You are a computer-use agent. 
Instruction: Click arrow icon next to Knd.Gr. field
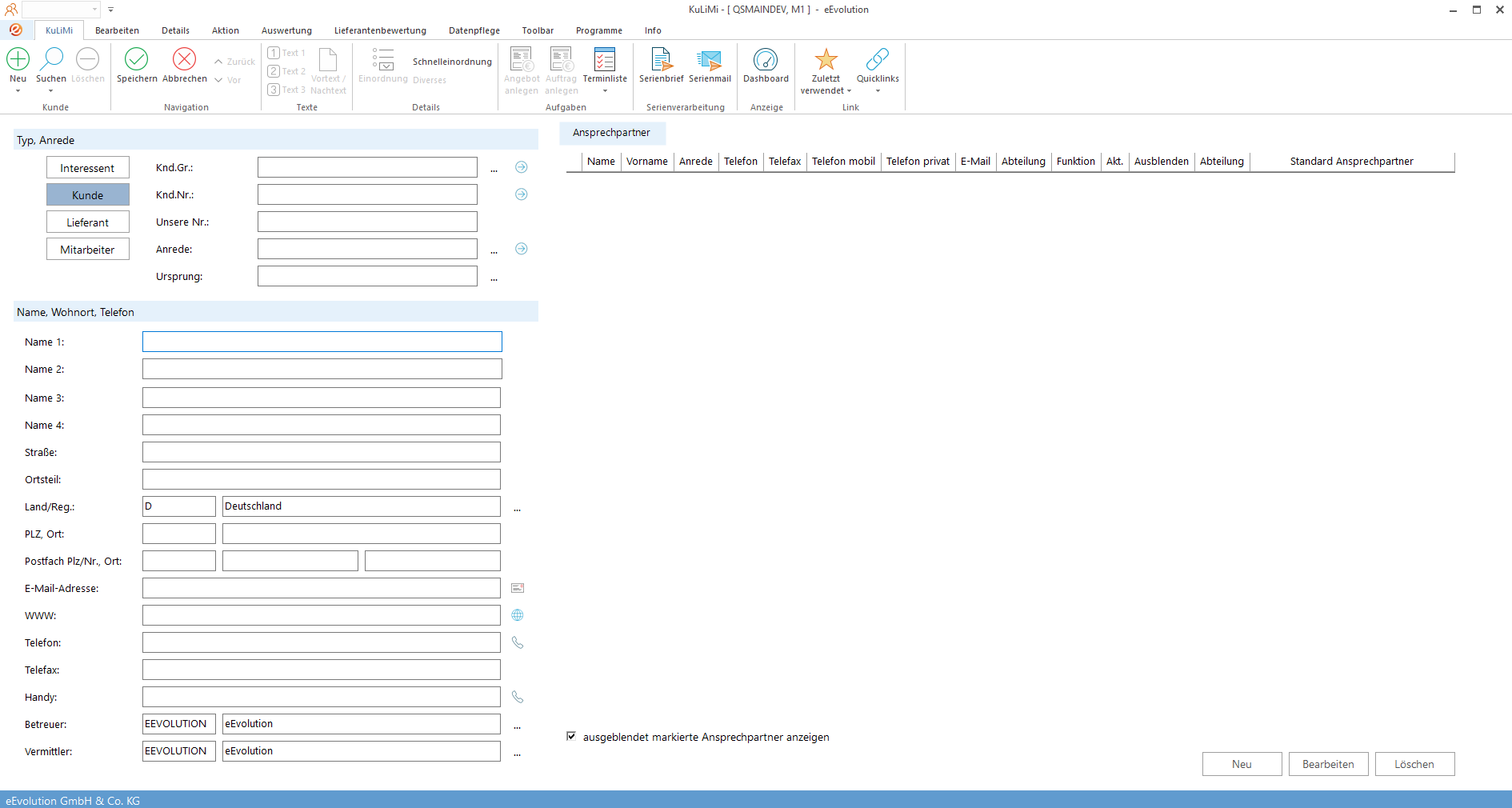coord(521,167)
